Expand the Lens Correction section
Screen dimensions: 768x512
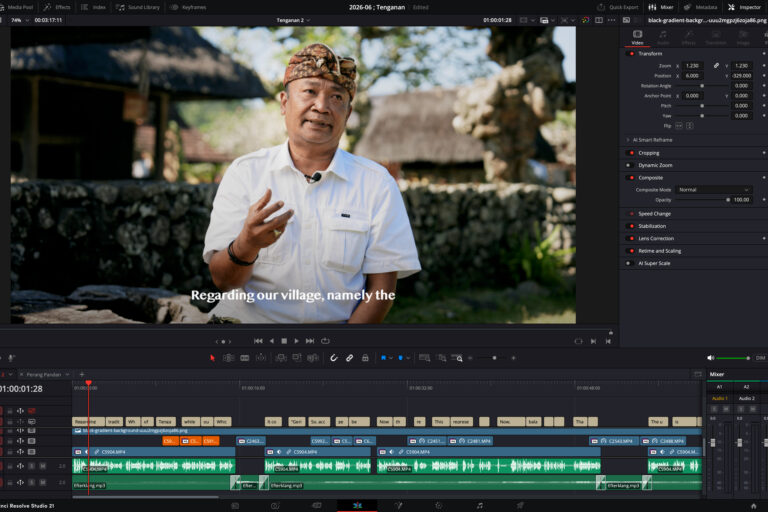[x=656, y=239]
